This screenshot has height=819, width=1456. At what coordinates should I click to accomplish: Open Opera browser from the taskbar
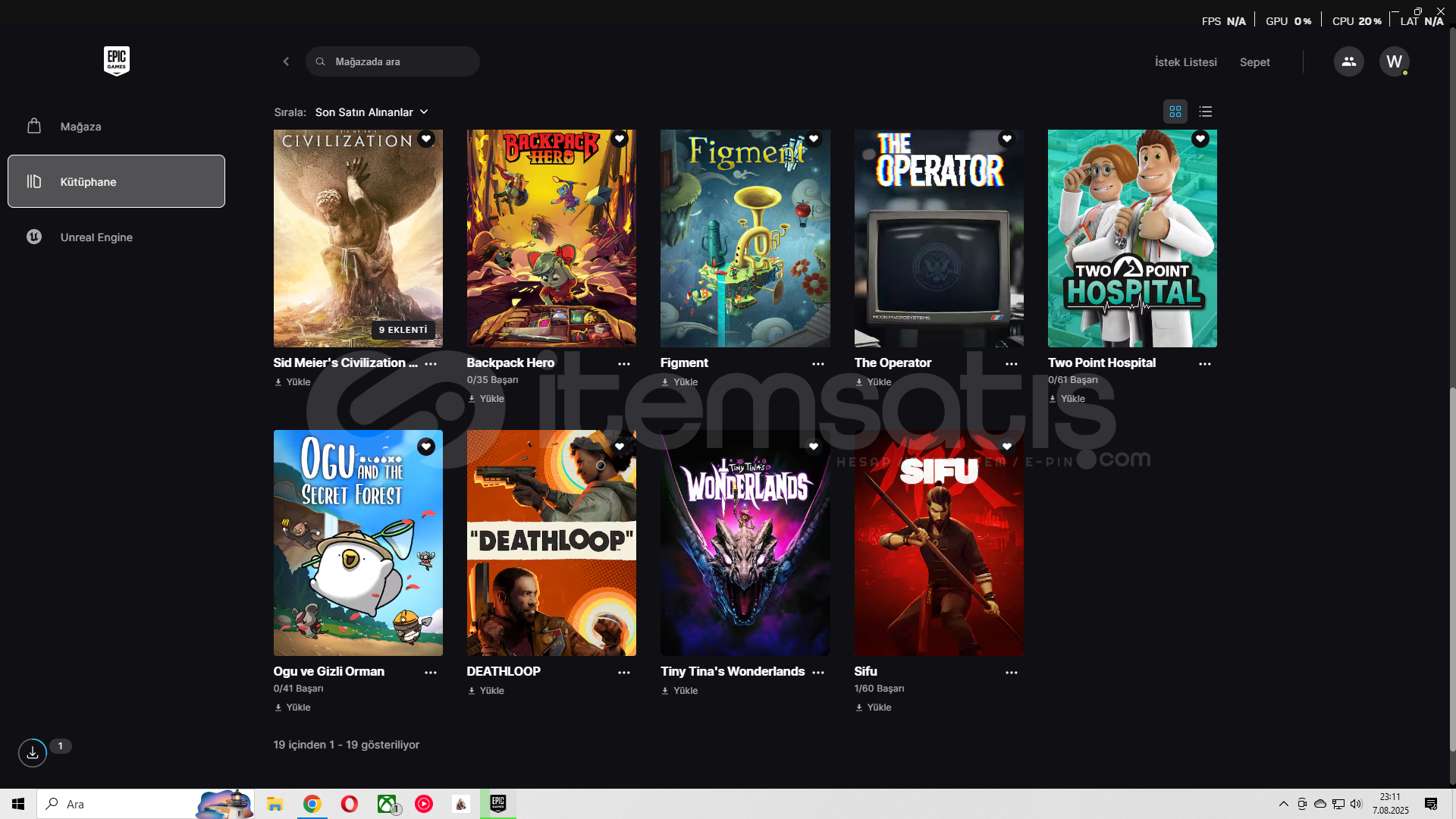[349, 804]
